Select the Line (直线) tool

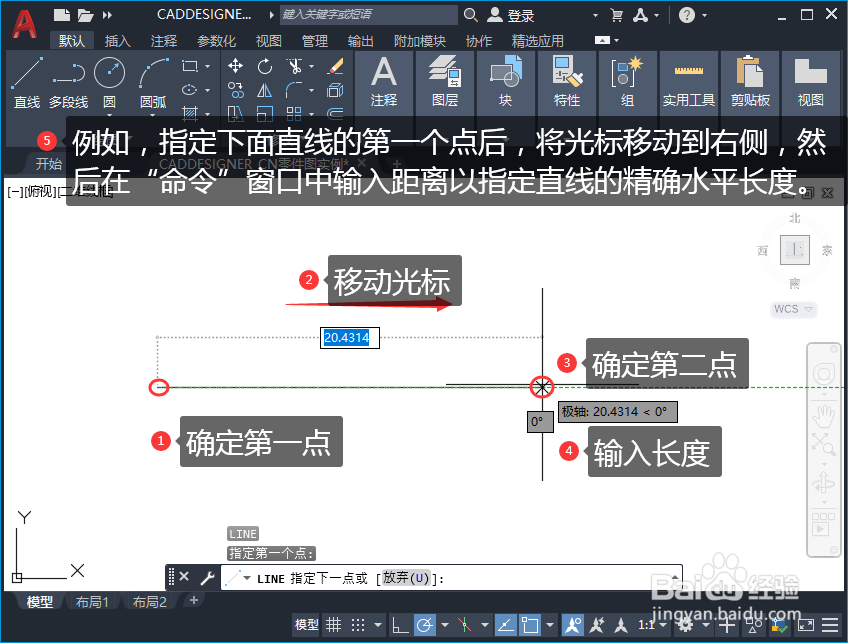26,81
